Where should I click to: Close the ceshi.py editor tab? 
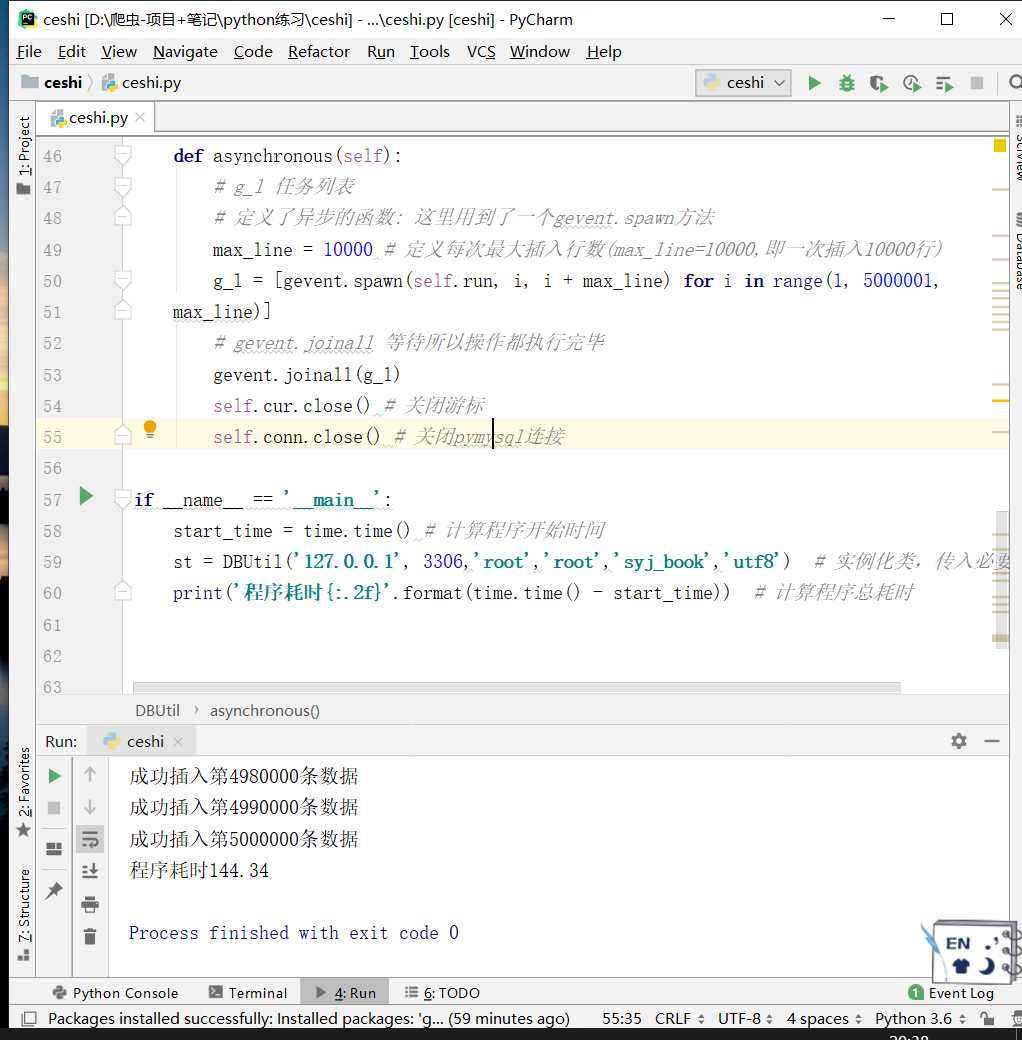point(140,117)
